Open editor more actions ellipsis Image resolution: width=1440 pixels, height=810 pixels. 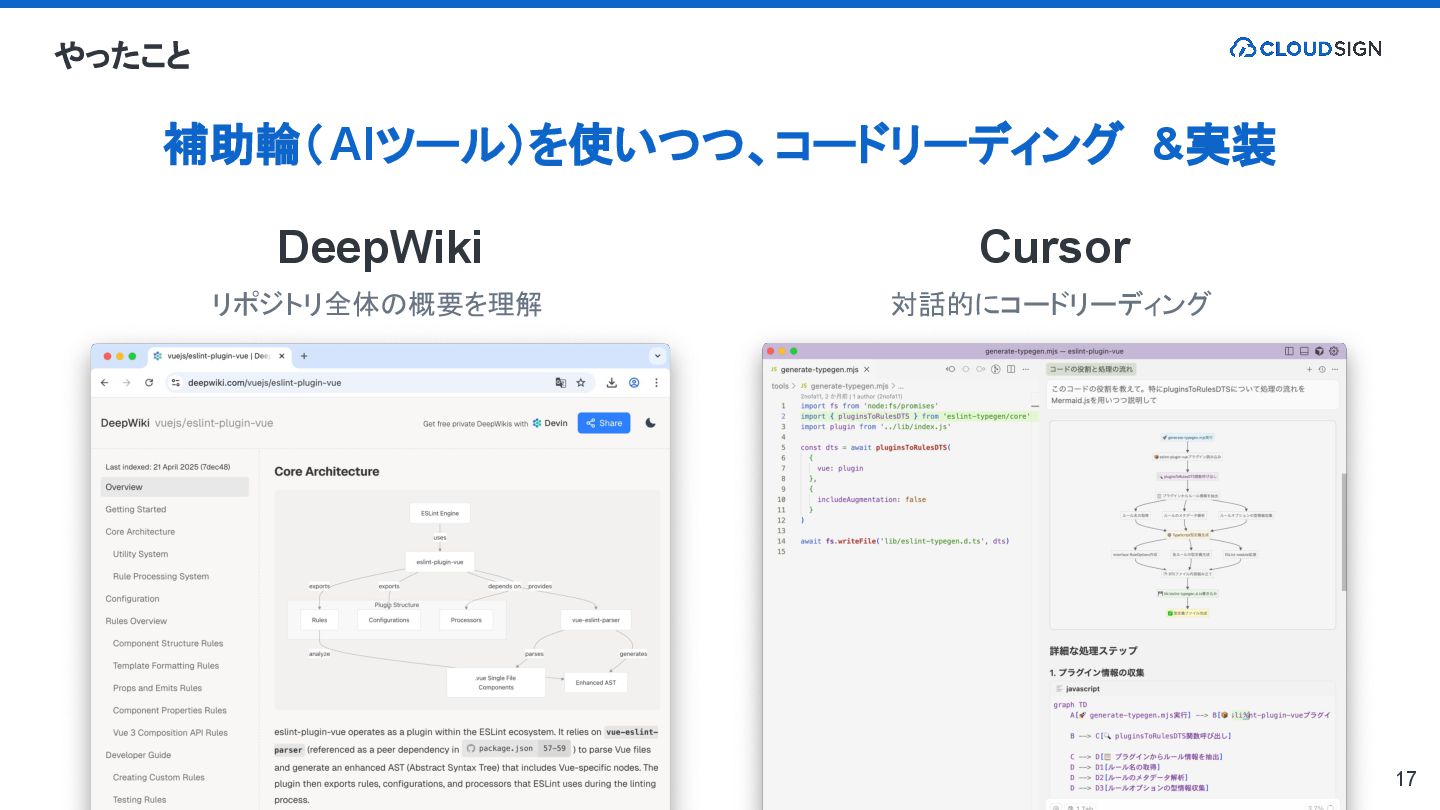point(1026,369)
